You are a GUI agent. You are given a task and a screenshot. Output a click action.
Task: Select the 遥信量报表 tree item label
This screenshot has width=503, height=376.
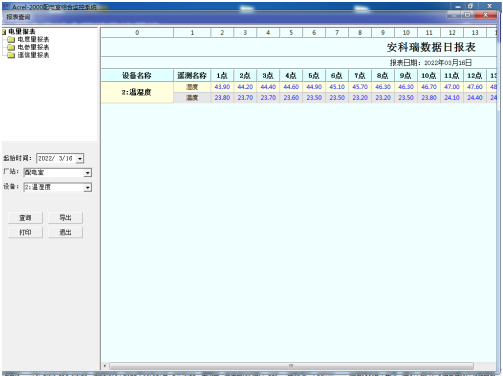(x=33, y=55)
